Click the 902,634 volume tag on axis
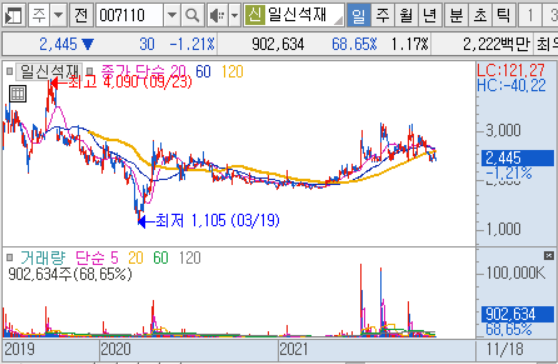This screenshot has height=364, width=558. coord(518,315)
